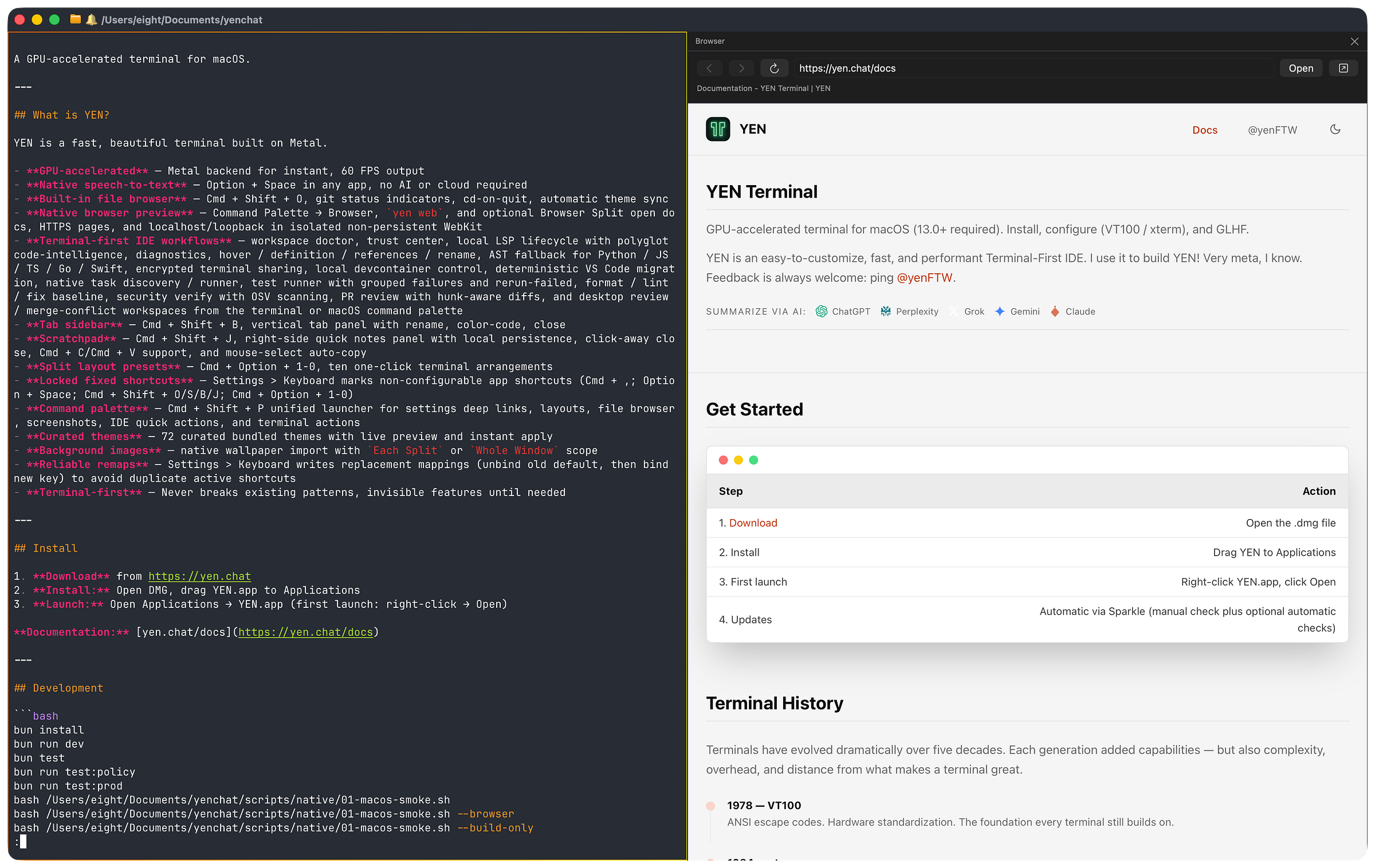The height and width of the screenshot is (868, 1375).
Task: Summarize via Perplexity icon link
Action: tap(886, 311)
